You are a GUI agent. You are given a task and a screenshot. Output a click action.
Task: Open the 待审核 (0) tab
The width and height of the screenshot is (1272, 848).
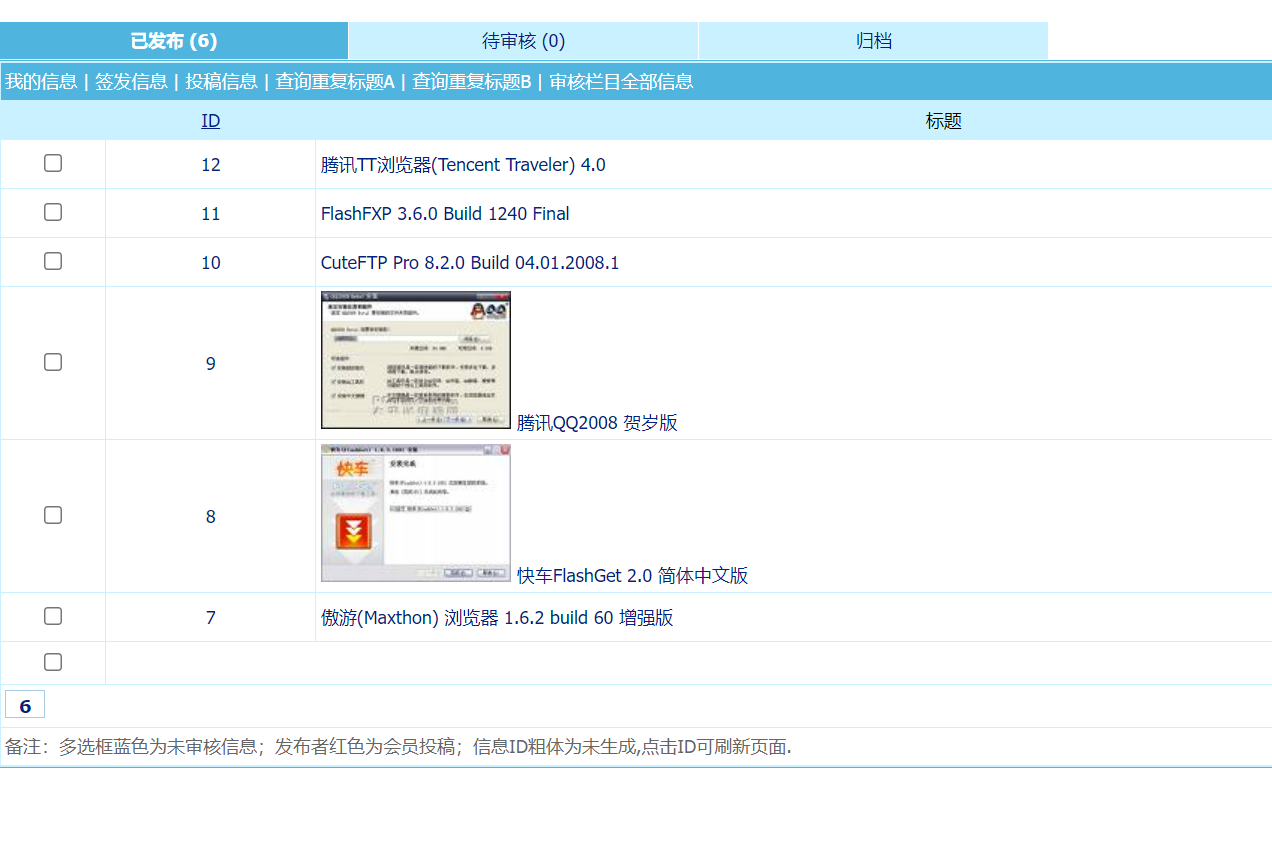523,41
